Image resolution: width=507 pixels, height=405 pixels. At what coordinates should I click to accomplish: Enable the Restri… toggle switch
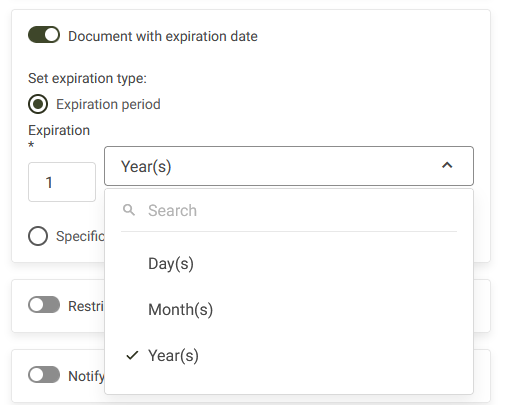(x=44, y=305)
